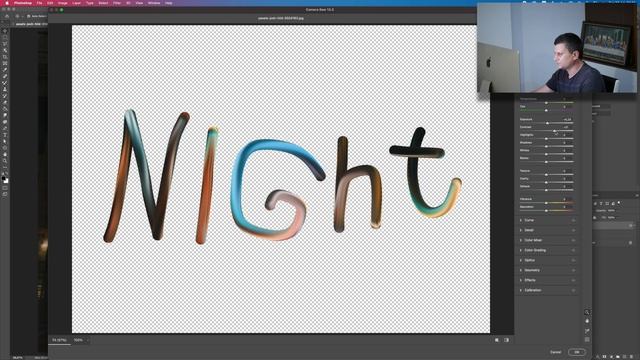This screenshot has height=360, width=640.
Task: Select the Crop tool
Action: [5, 57]
